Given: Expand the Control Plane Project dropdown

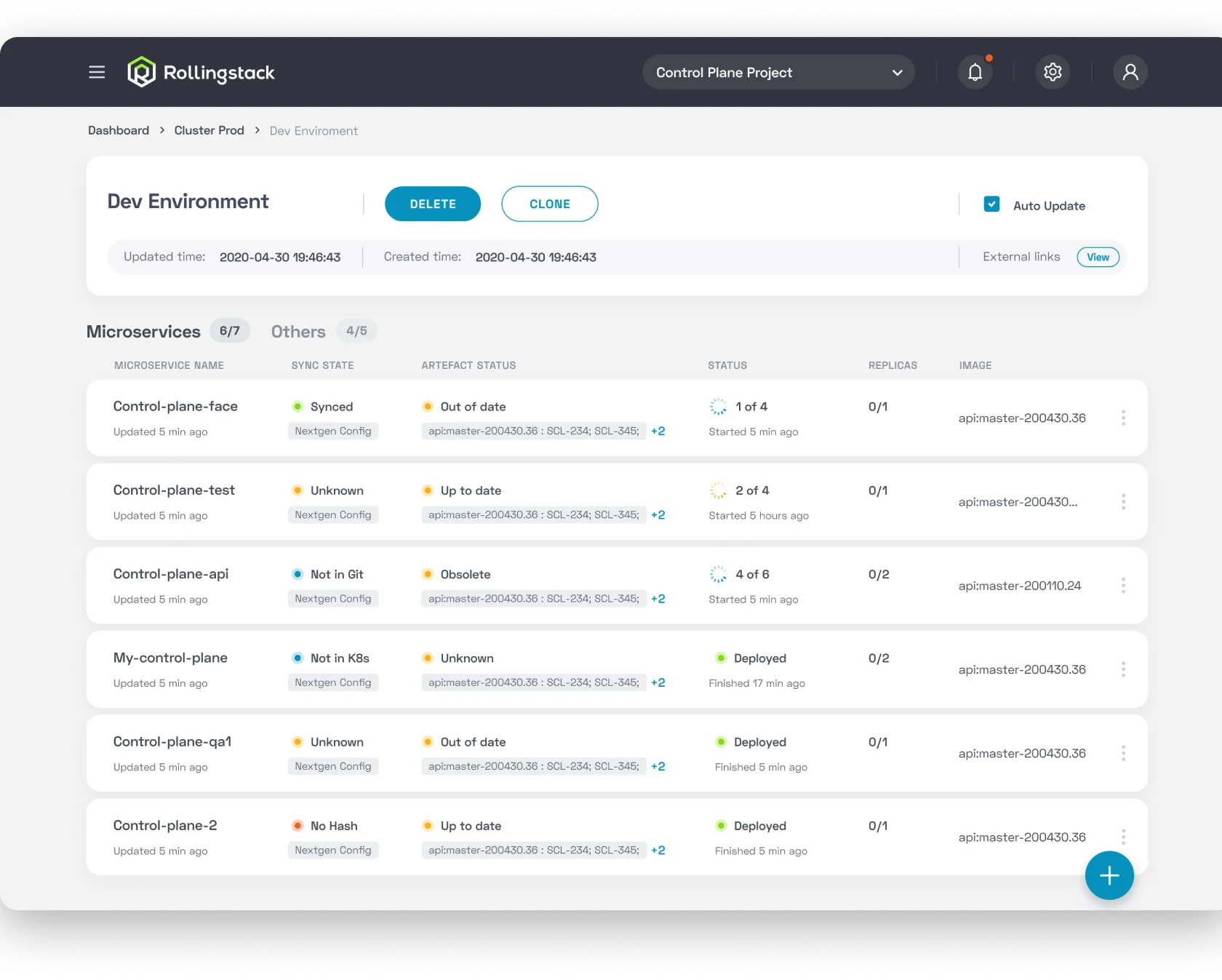Looking at the screenshot, I should point(778,72).
